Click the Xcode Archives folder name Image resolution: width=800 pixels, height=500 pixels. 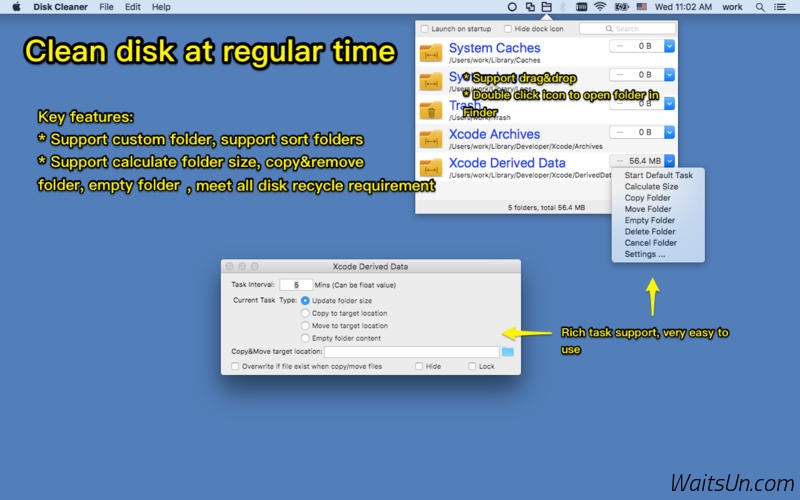[x=494, y=134]
